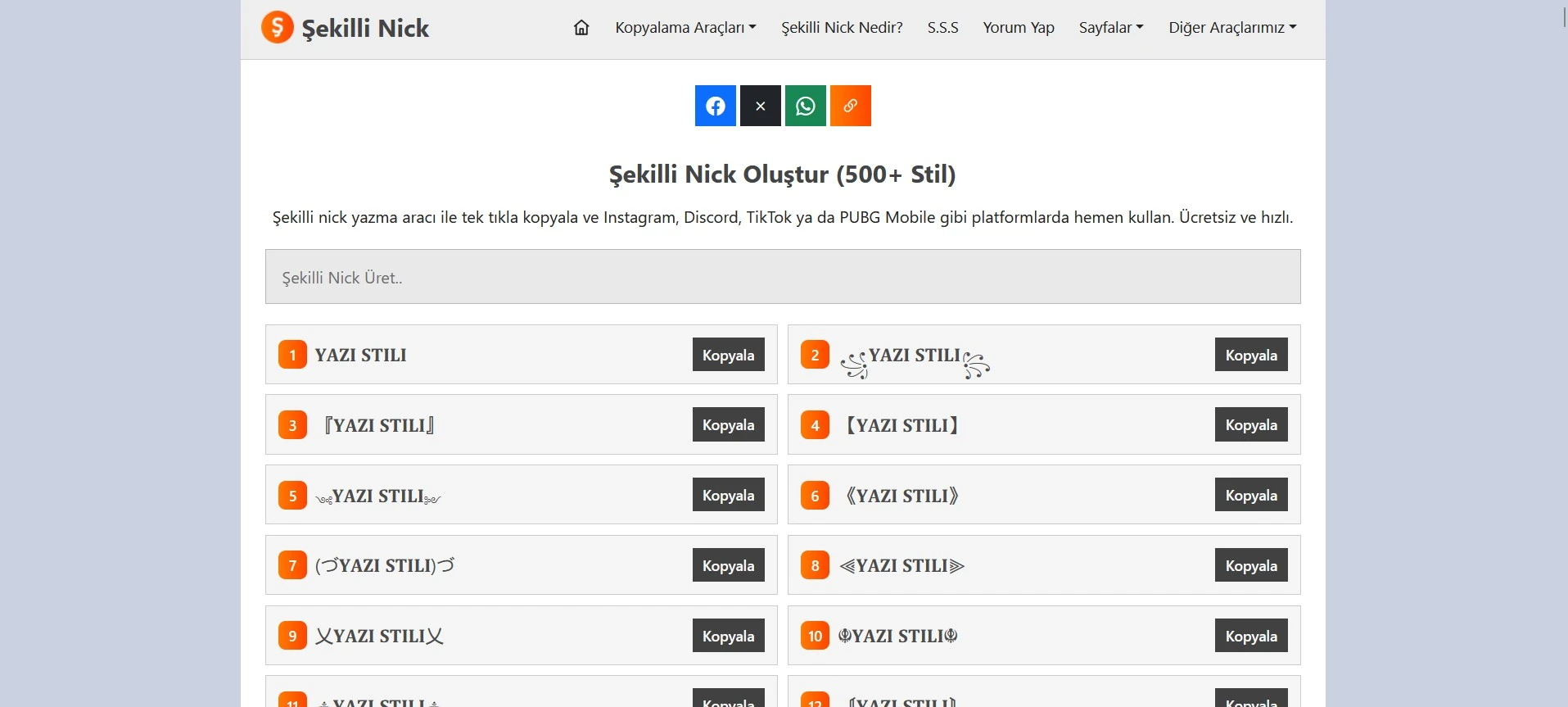Share page via WhatsApp icon
Image resolution: width=1568 pixels, height=707 pixels.
click(805, 106)
